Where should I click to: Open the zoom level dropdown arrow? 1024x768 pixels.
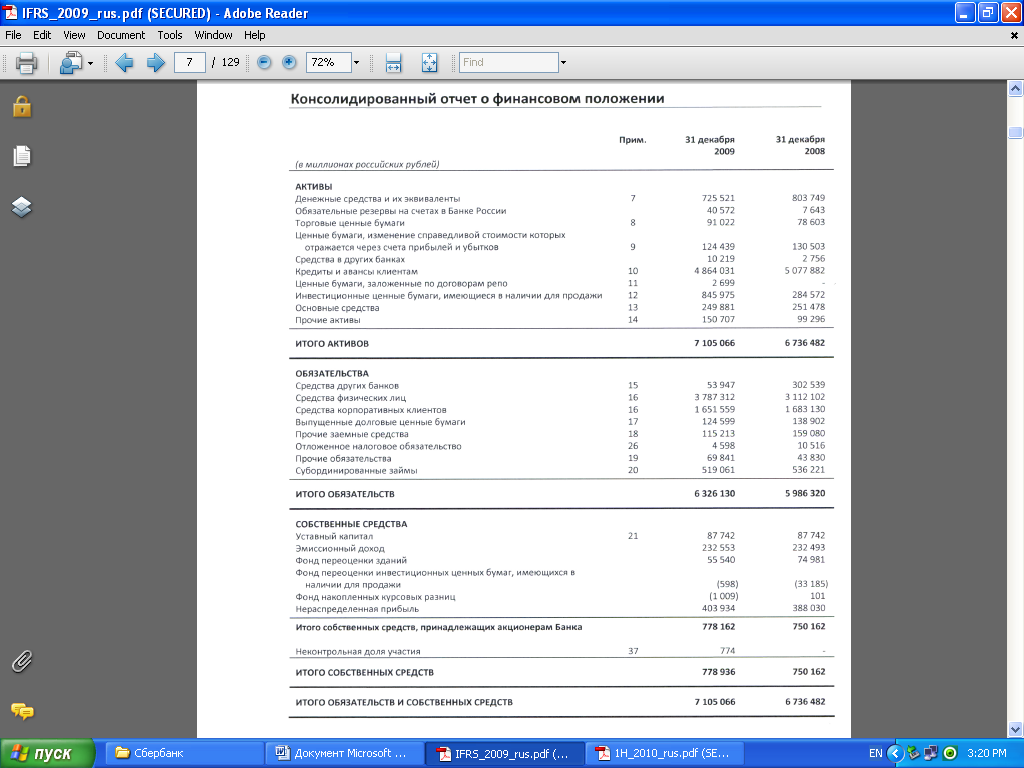point(357,63)
